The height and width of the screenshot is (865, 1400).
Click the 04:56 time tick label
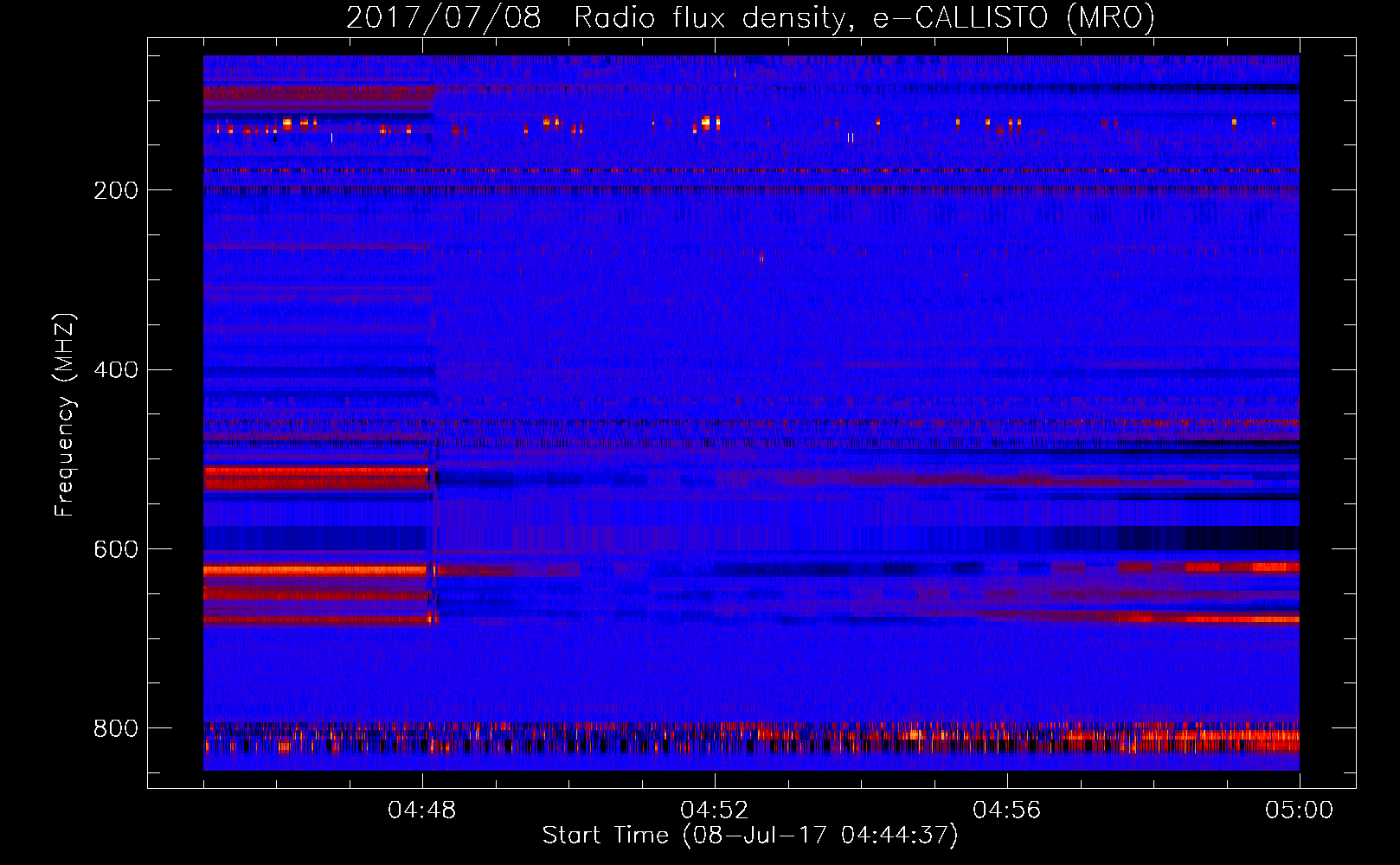(x=1007, y=811)
